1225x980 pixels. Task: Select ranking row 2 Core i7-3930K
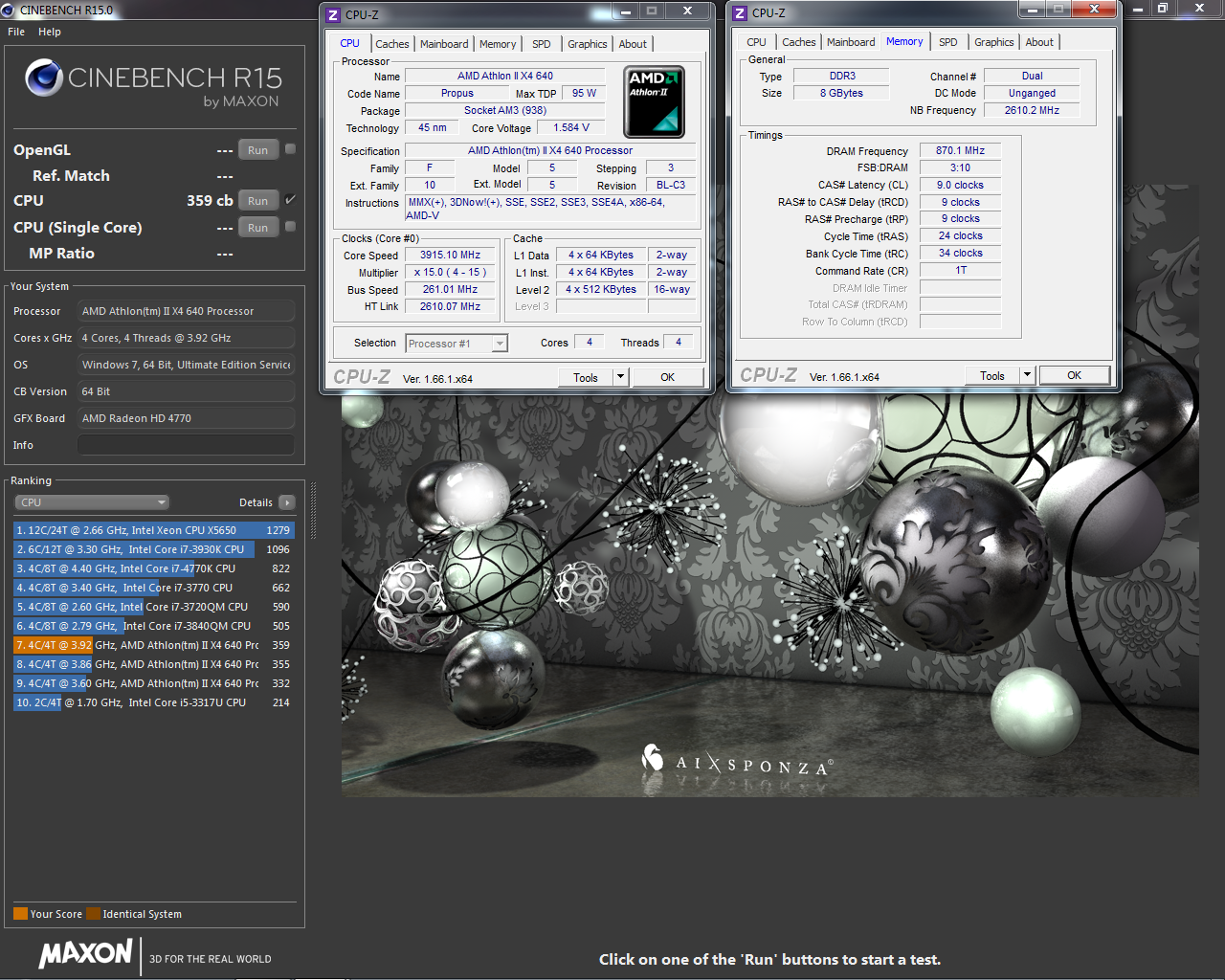[x=153, y=549]
